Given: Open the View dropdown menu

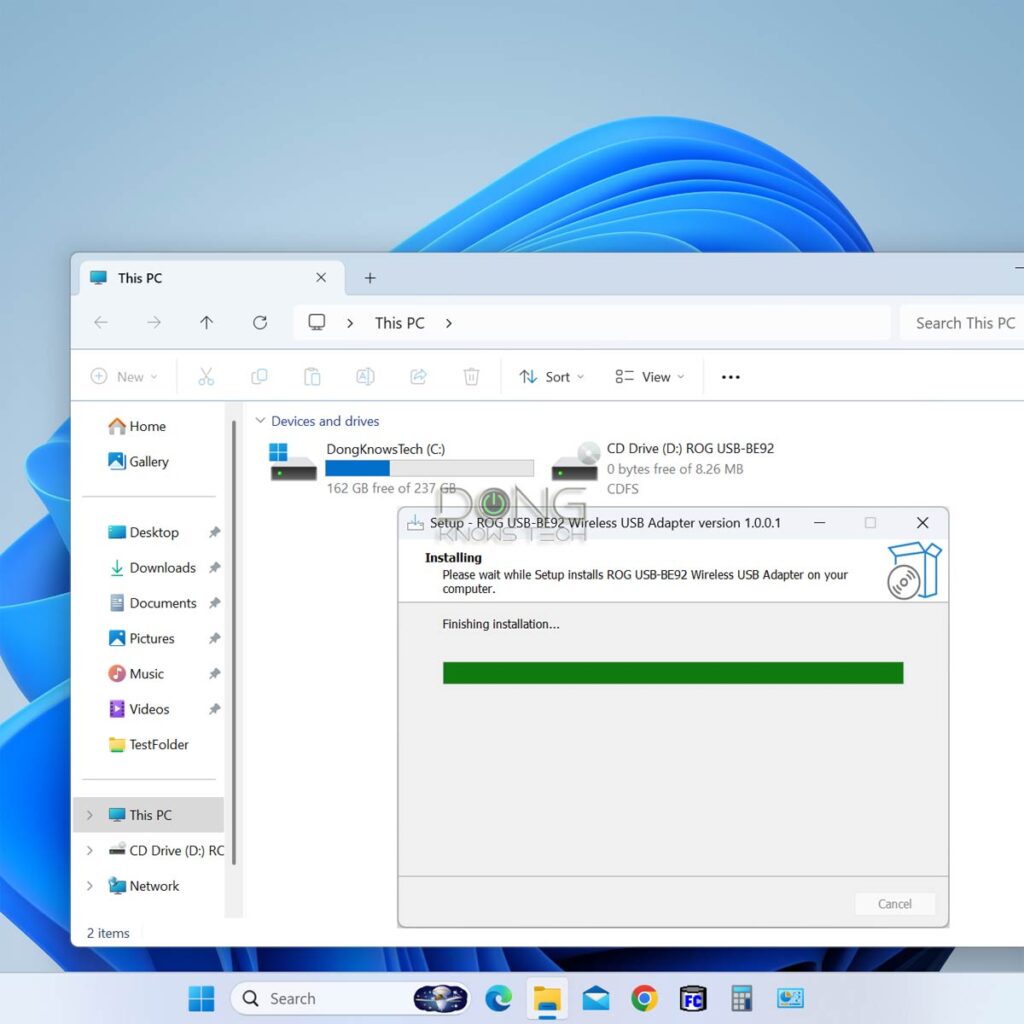Looking at the screenshot, I should (x=650, y=377).
